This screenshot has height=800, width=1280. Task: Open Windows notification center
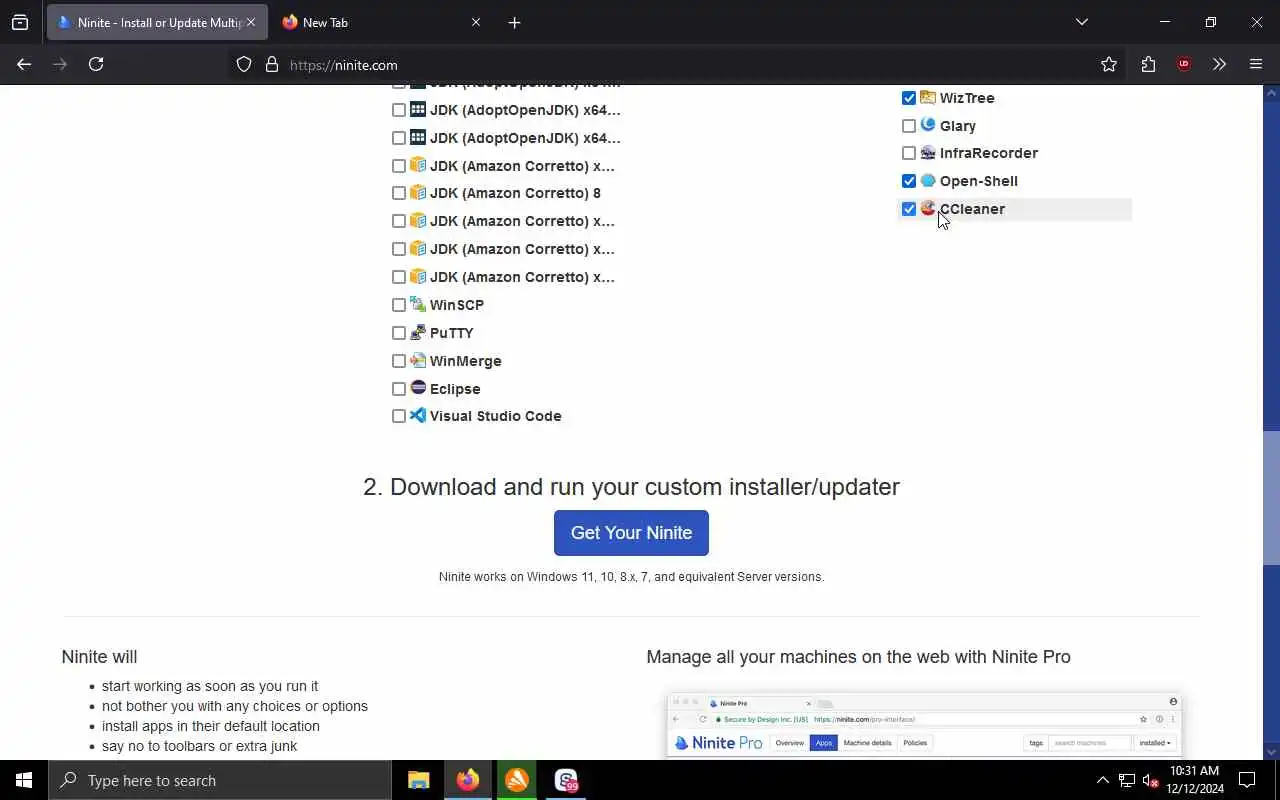click(1247, 780)
